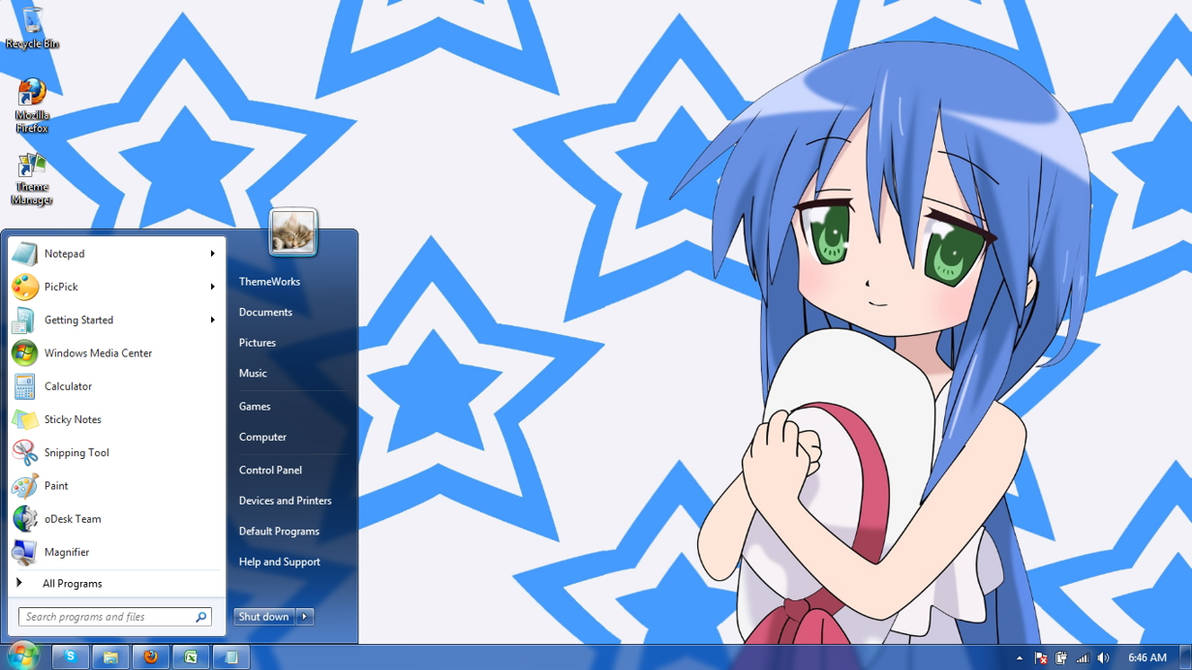
Task: Open the Recycle Bin on the desktop
Action: 30,22
